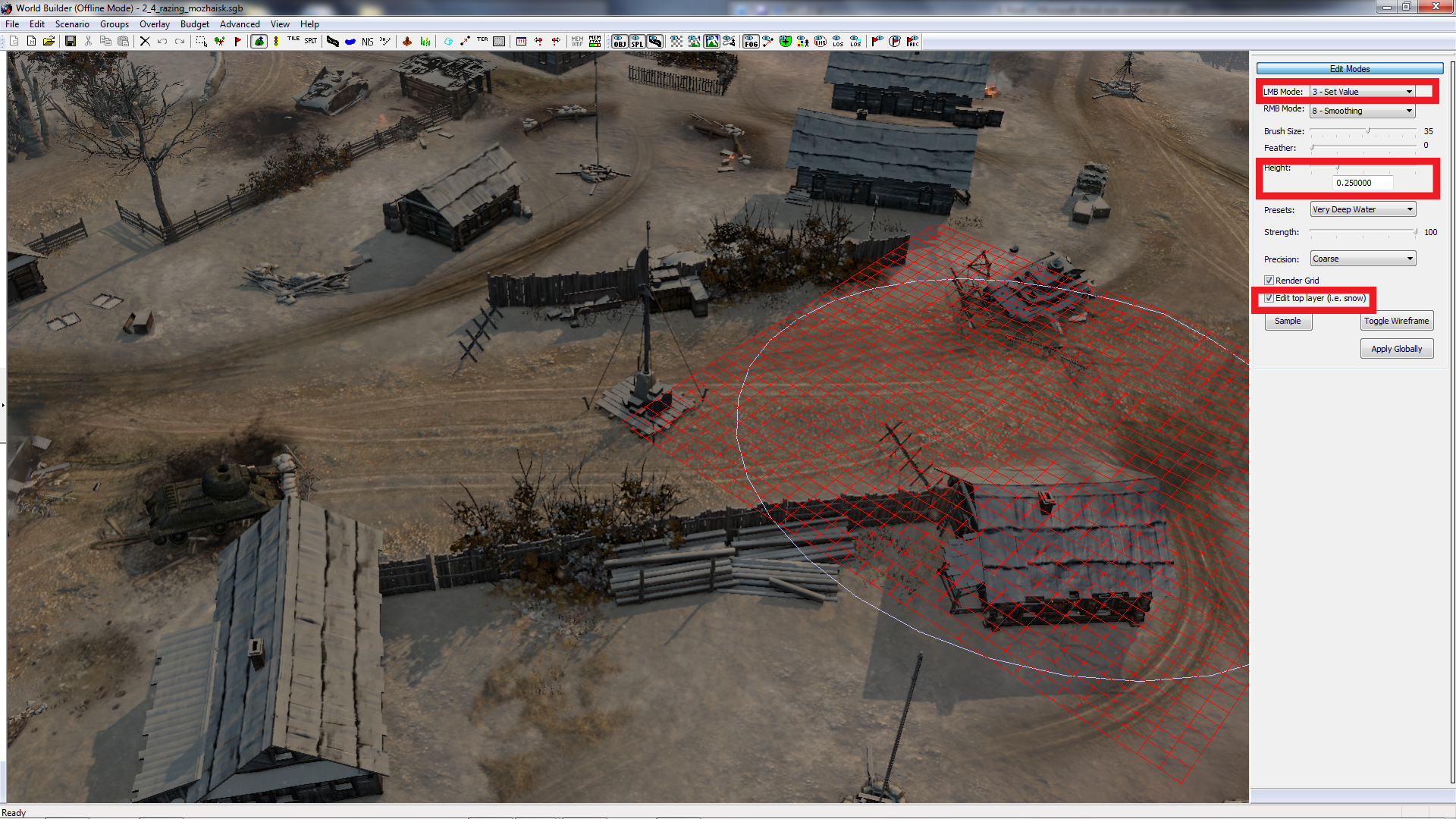This screenshot has width=1456, height=819.
Task: Save the scenario with the floppy disk icon
Action: [71, 41]
